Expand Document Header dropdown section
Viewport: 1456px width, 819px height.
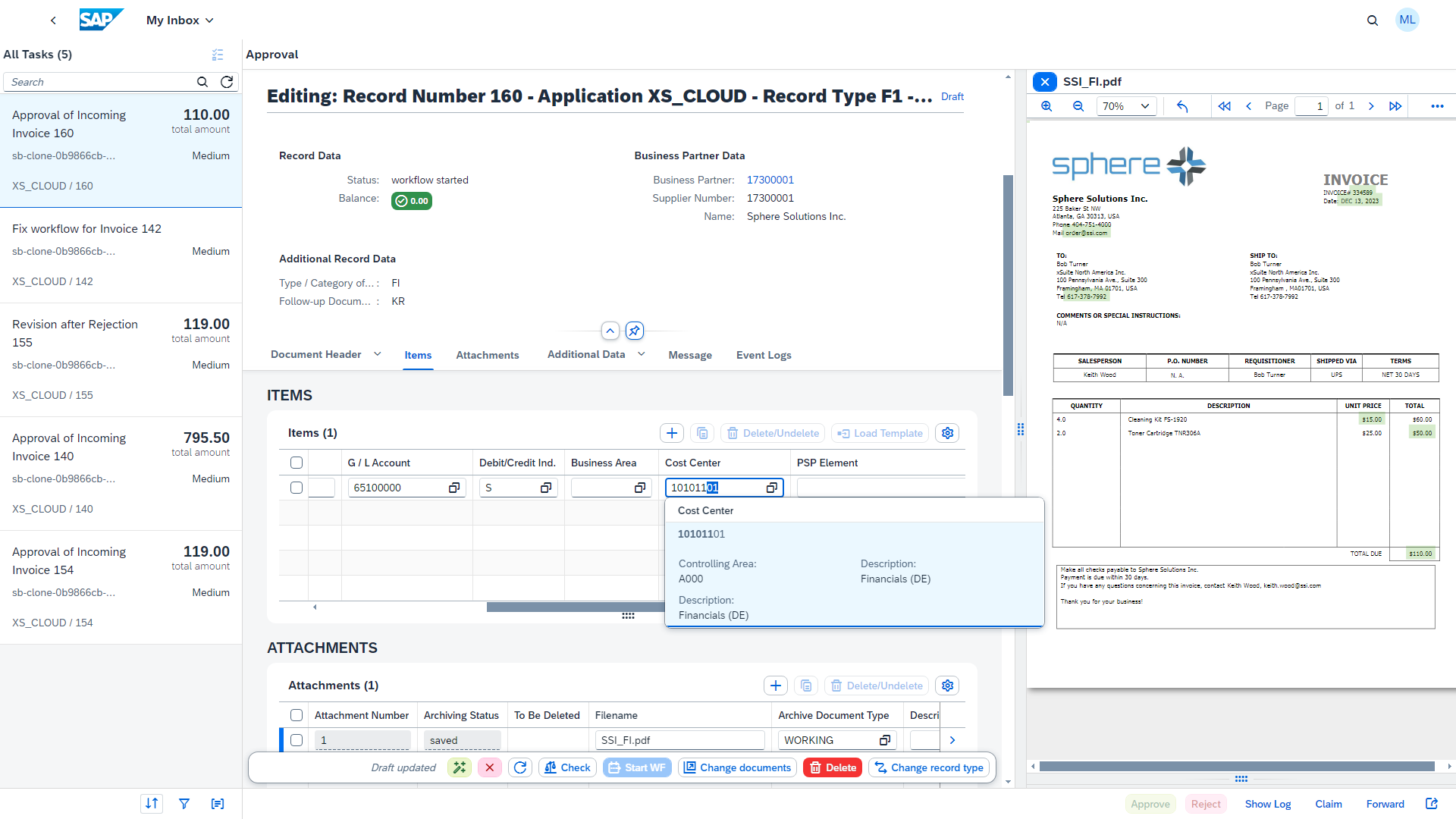pos(379,355)
